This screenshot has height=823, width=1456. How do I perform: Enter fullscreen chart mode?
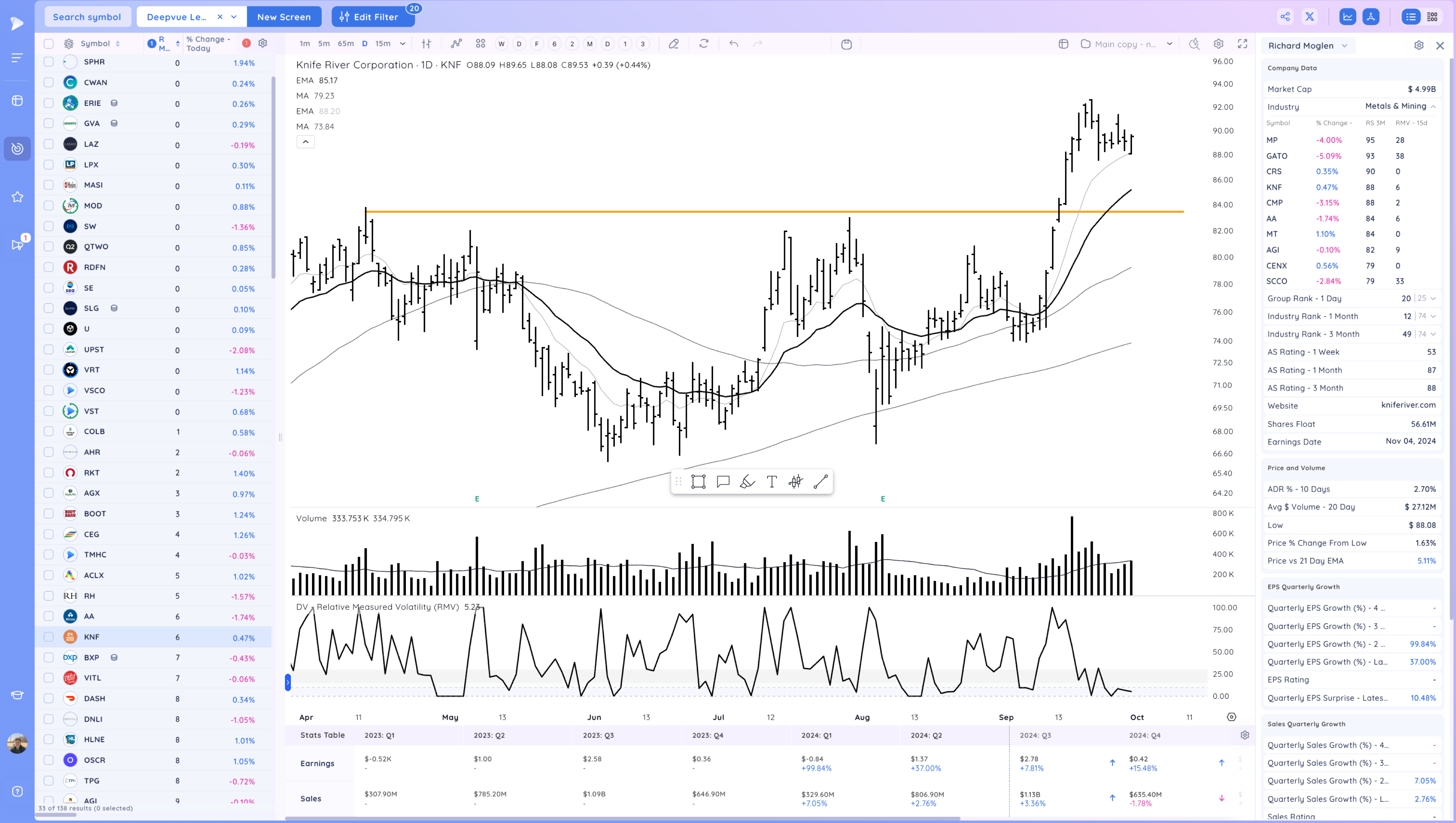pyautogui.click(x=1242, y=44)
